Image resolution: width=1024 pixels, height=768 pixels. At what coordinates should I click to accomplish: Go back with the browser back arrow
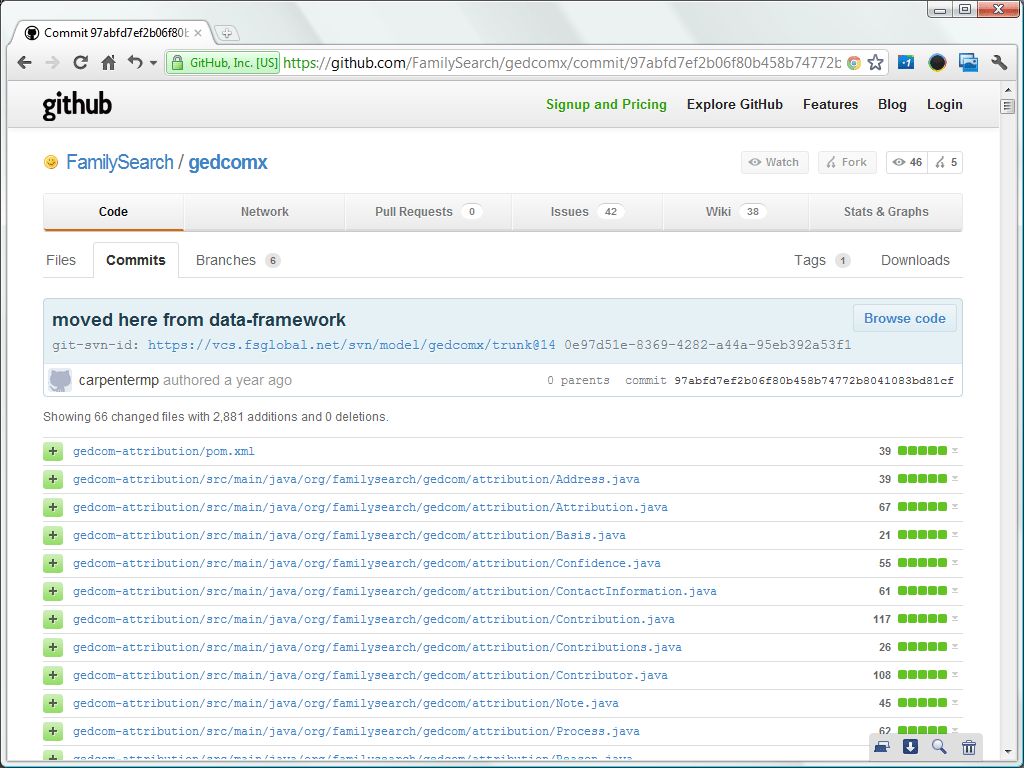point(25,63)
